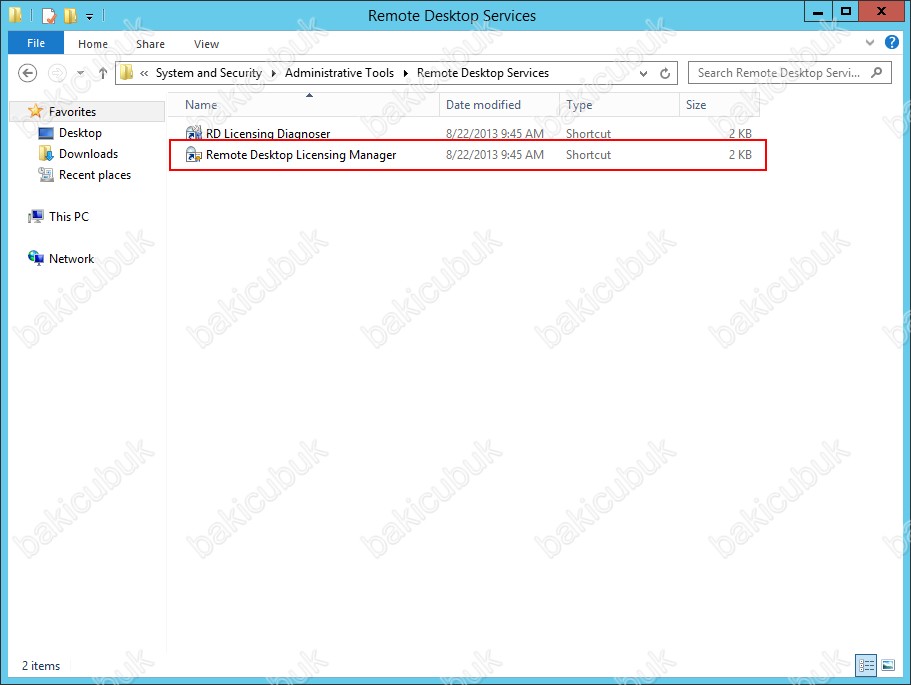Click the Recent places icon

click(x=46, y=174)
